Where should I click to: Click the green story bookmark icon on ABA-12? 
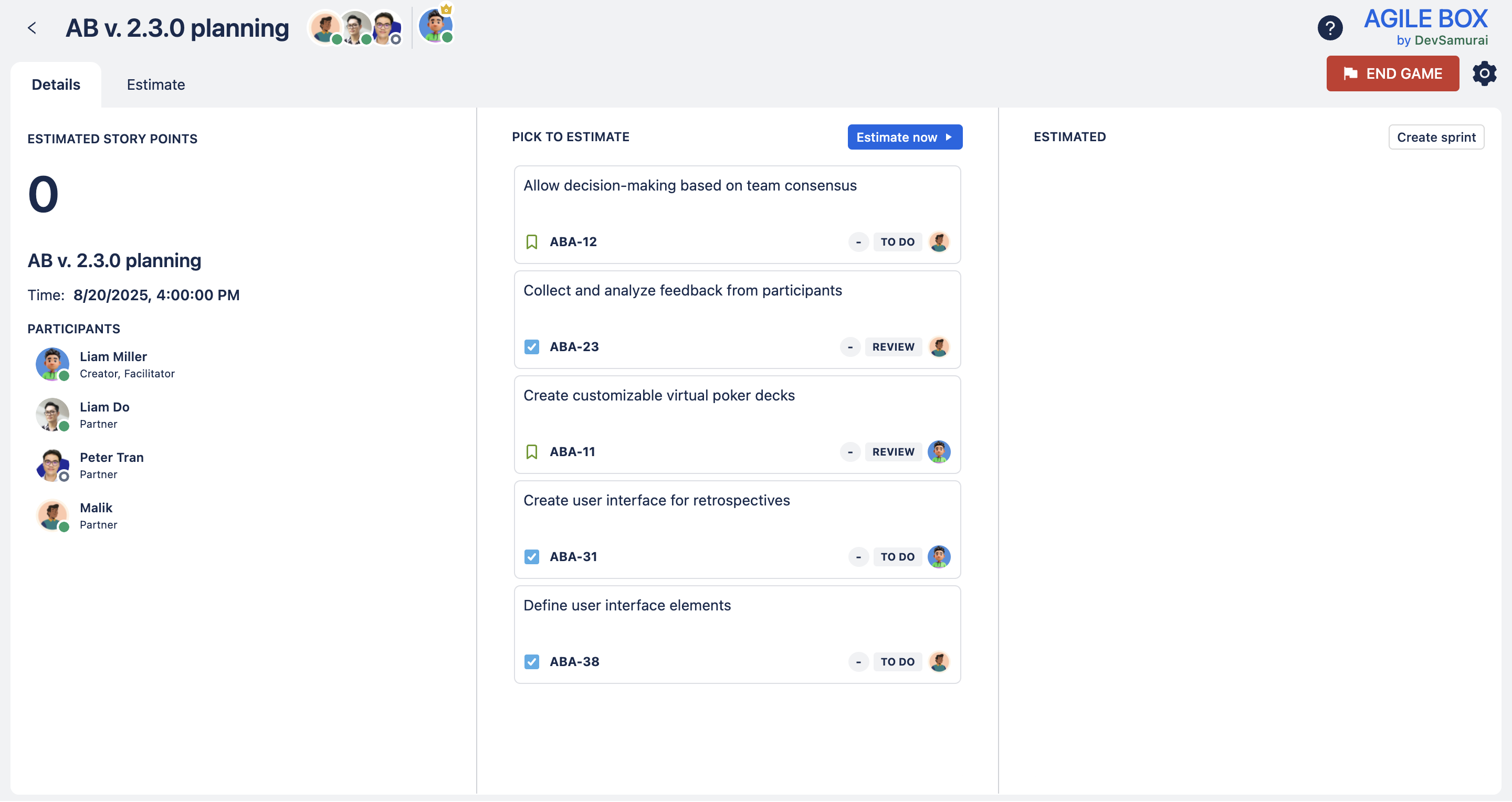531,242
